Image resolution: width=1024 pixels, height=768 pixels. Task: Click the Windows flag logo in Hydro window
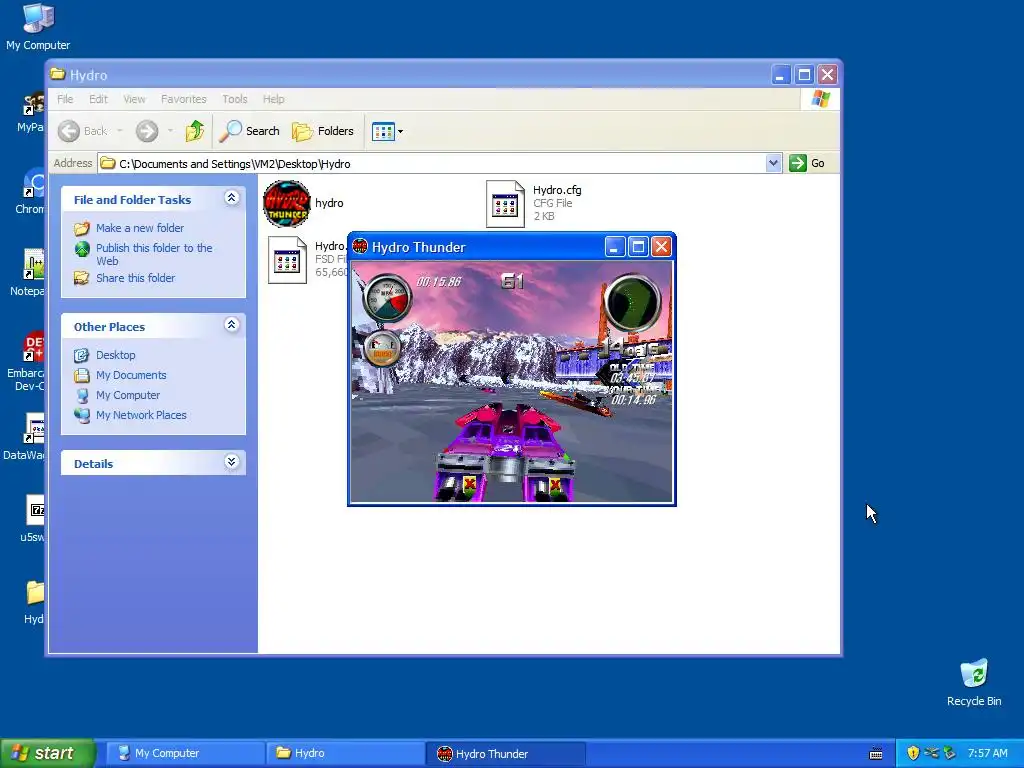[x=820, y=99]
